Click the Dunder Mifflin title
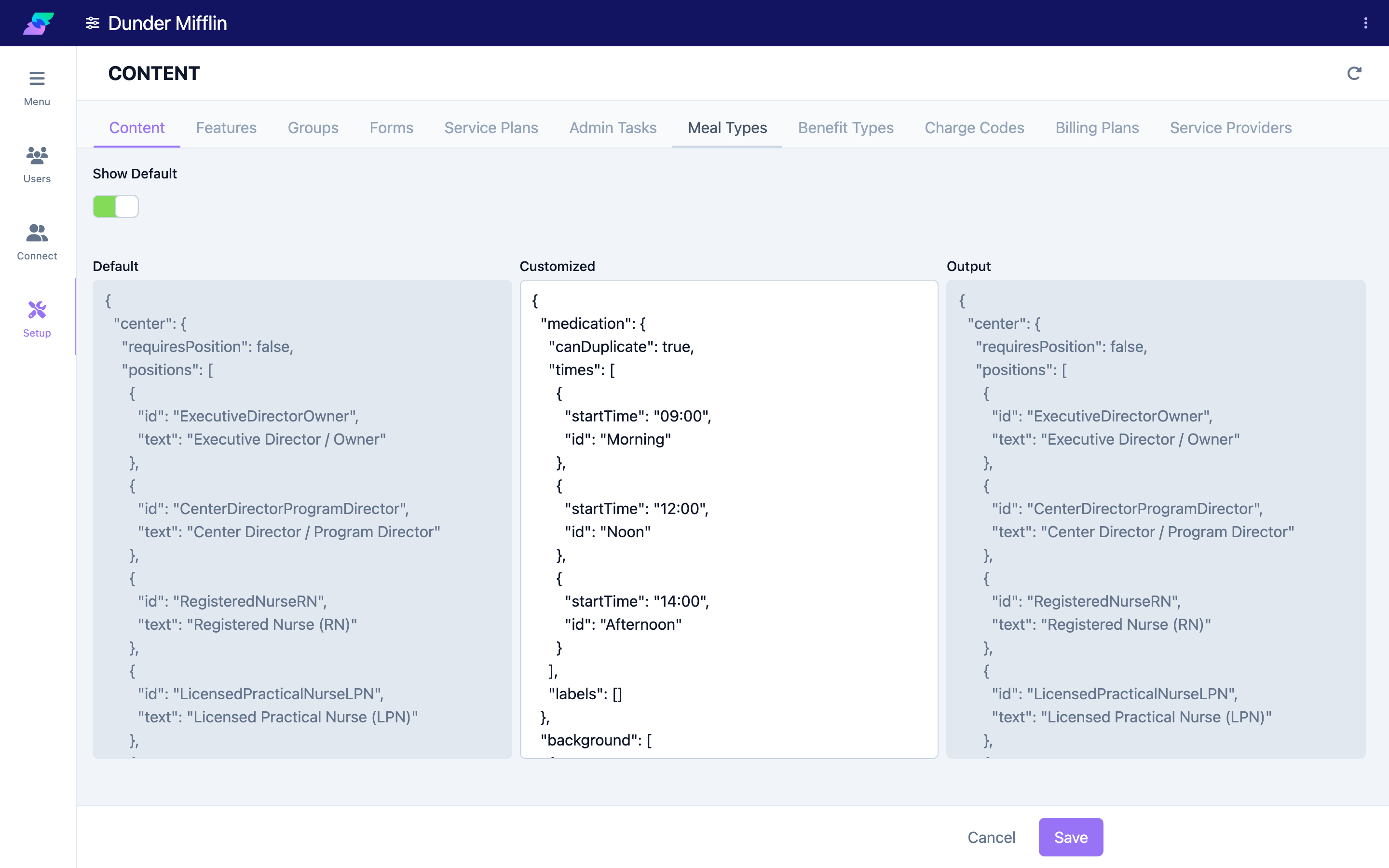Viewport: 1389px width, 868px height. pyautogui.click(x=168, y=23)
